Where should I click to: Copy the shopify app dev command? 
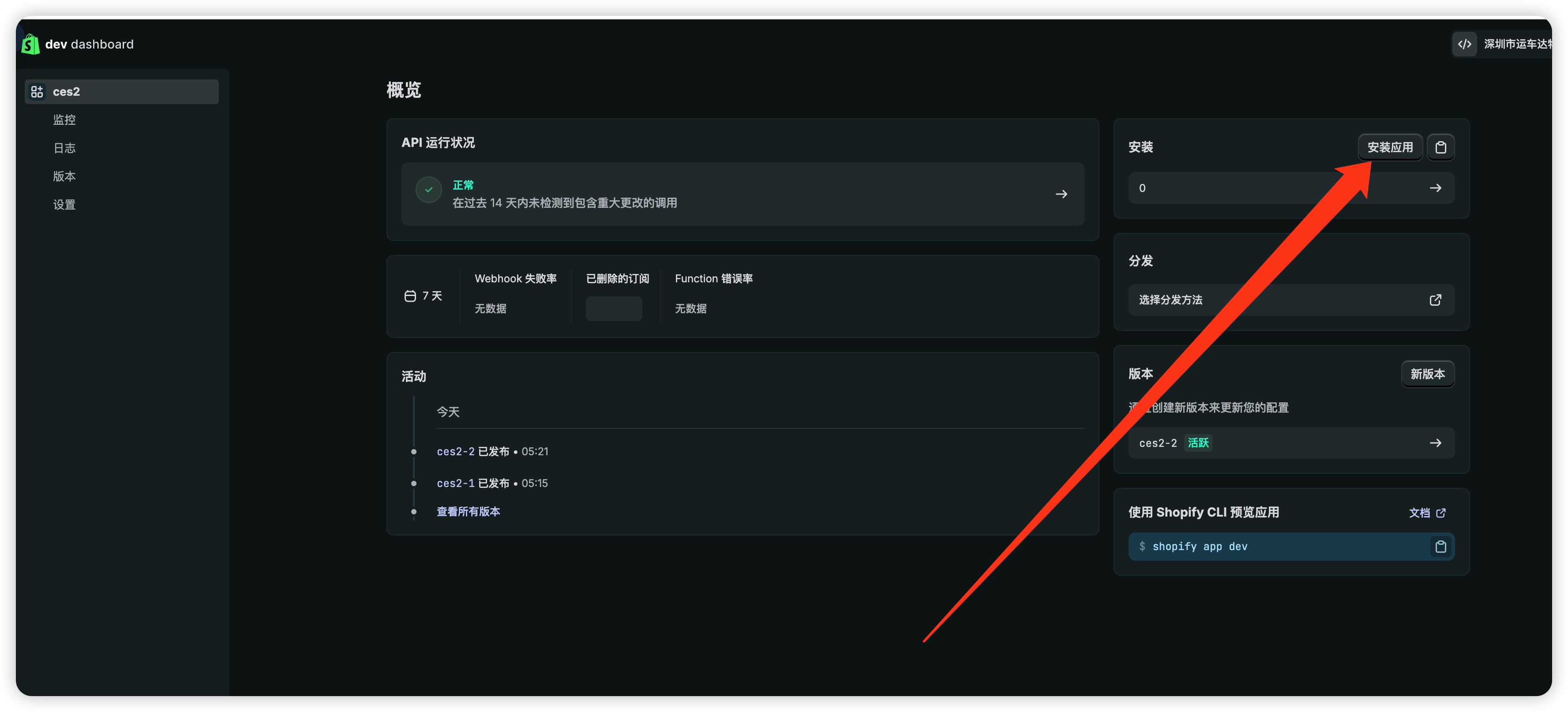[x=1440, y=547]
